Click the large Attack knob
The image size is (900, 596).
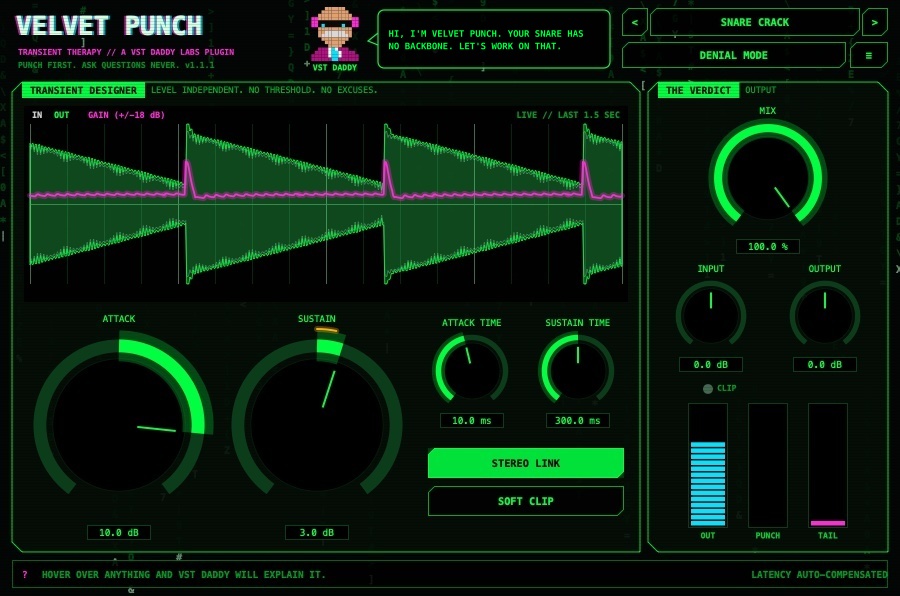[x=121, y=424]
